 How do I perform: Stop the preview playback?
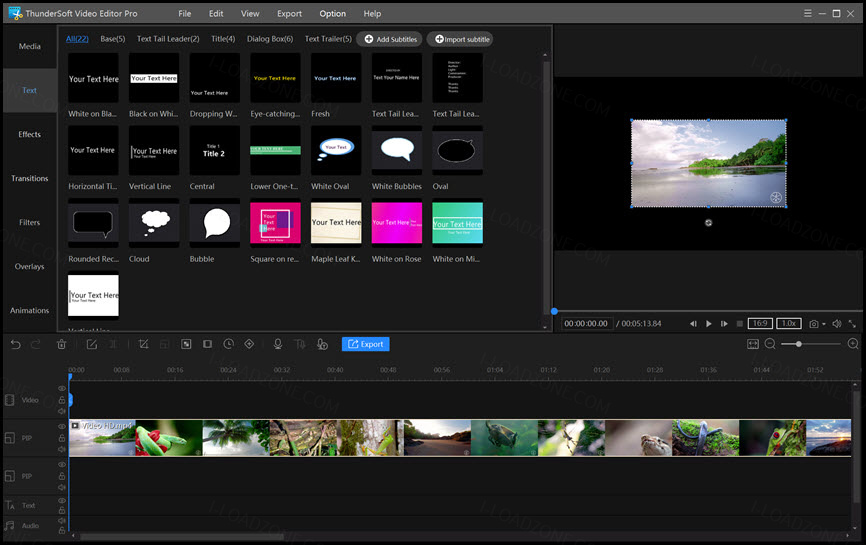point(740,324)
